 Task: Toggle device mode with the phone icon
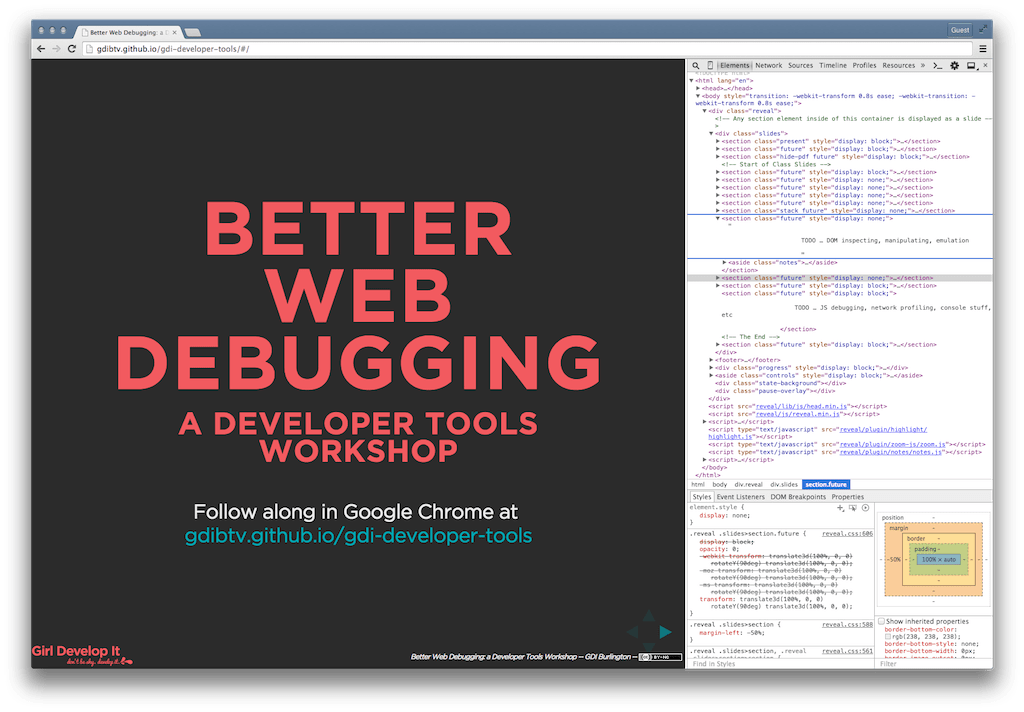[710, 65]
